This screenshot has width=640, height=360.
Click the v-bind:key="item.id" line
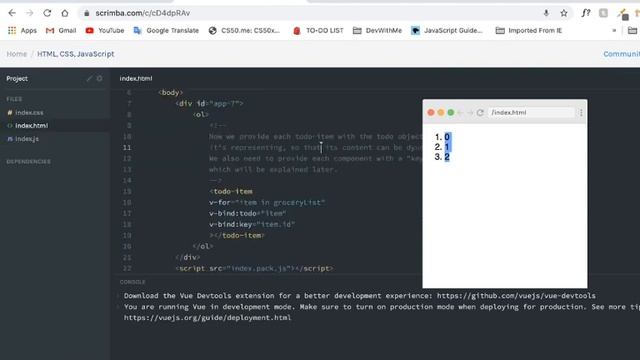pyautogui.click(x=252, y=224)
